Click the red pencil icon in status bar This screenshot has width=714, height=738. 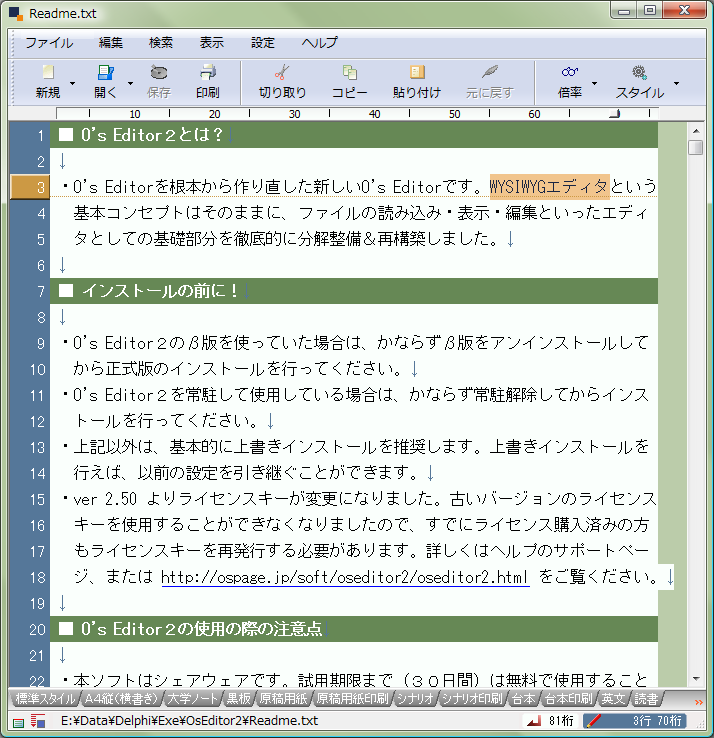(x=593, y=721)
